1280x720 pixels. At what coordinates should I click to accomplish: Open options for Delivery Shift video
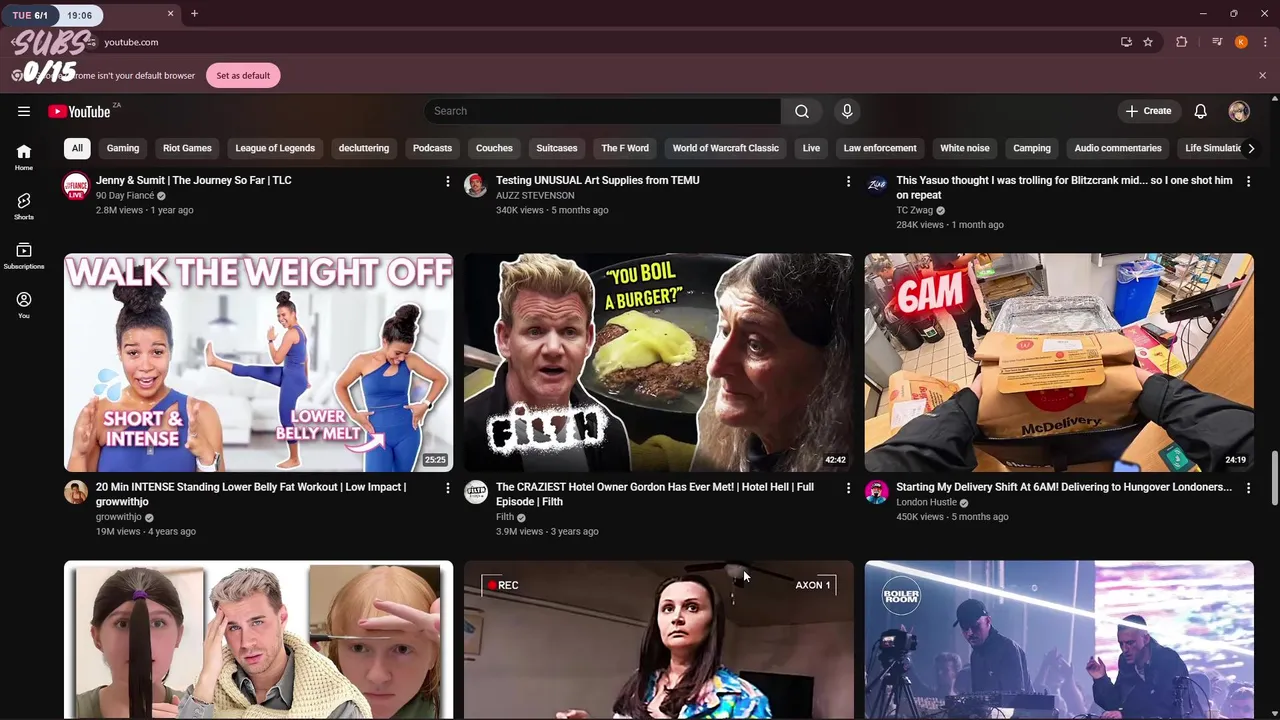coord(1248,488)
